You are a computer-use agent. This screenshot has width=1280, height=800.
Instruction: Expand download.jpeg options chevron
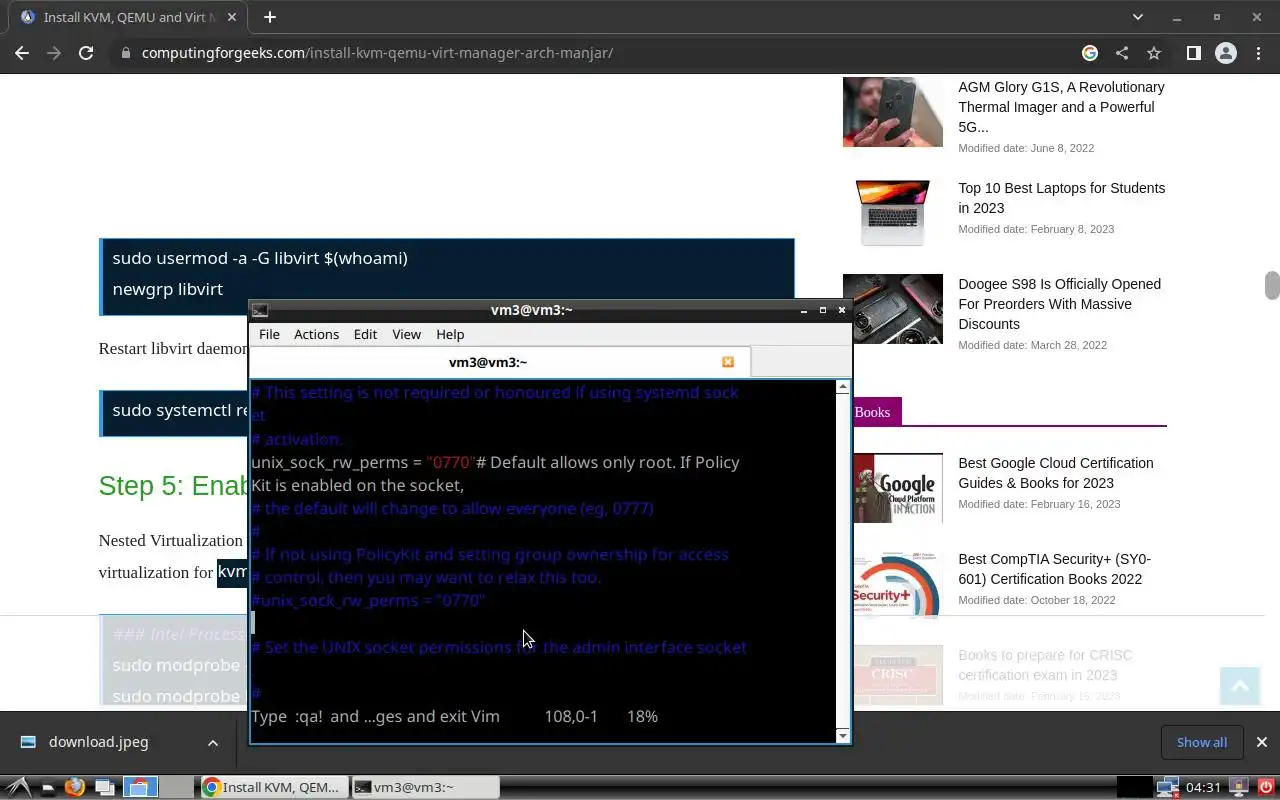coord(212,742)
